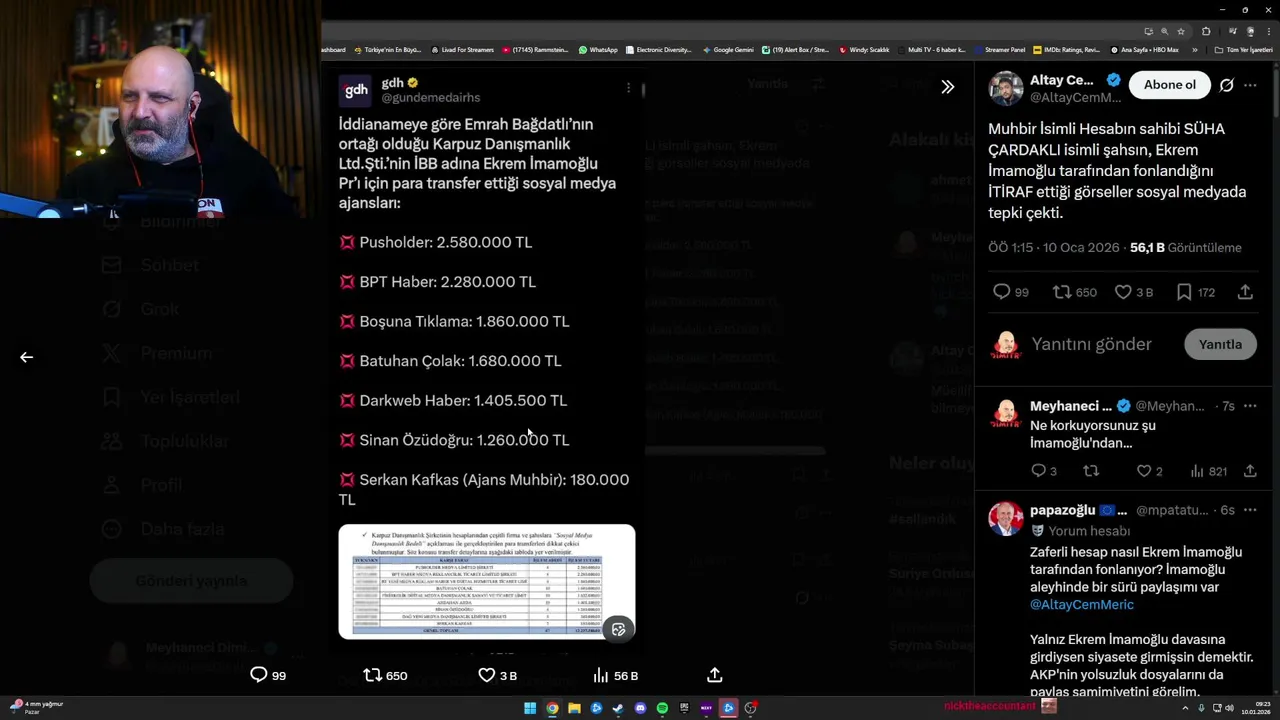Open the attached table image thumbnail
Image resolution: width=1280 pixels, height=720 pixels.
point(487,582)
